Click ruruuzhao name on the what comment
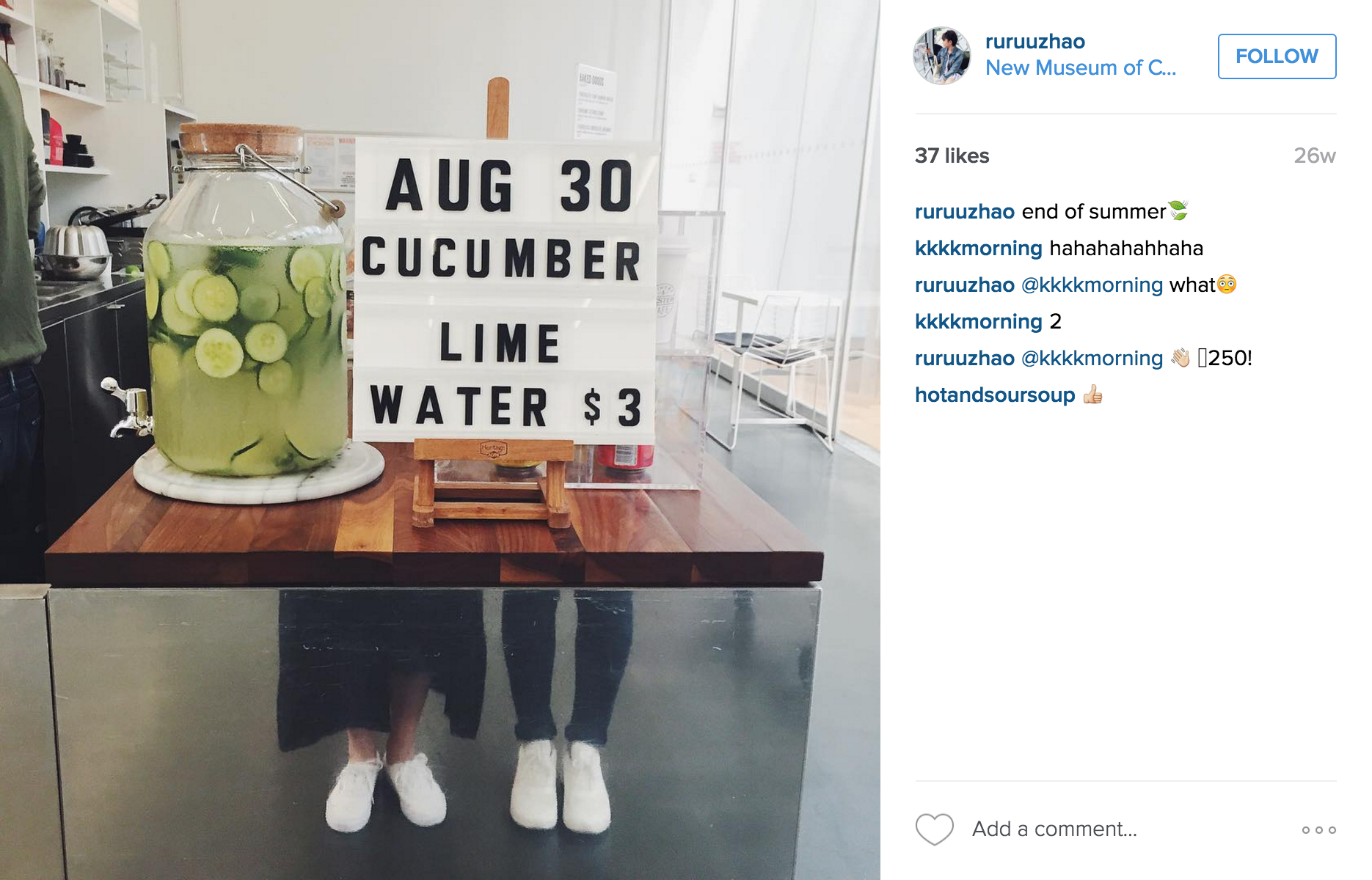 tap(965, 285)
